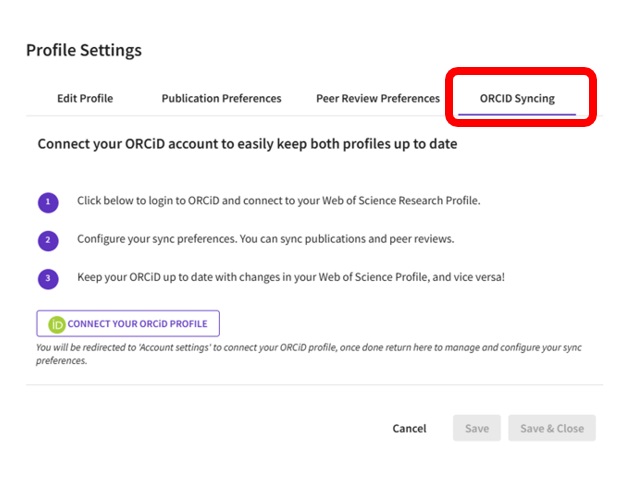Click the Profile Settings heading

(84, 50)
